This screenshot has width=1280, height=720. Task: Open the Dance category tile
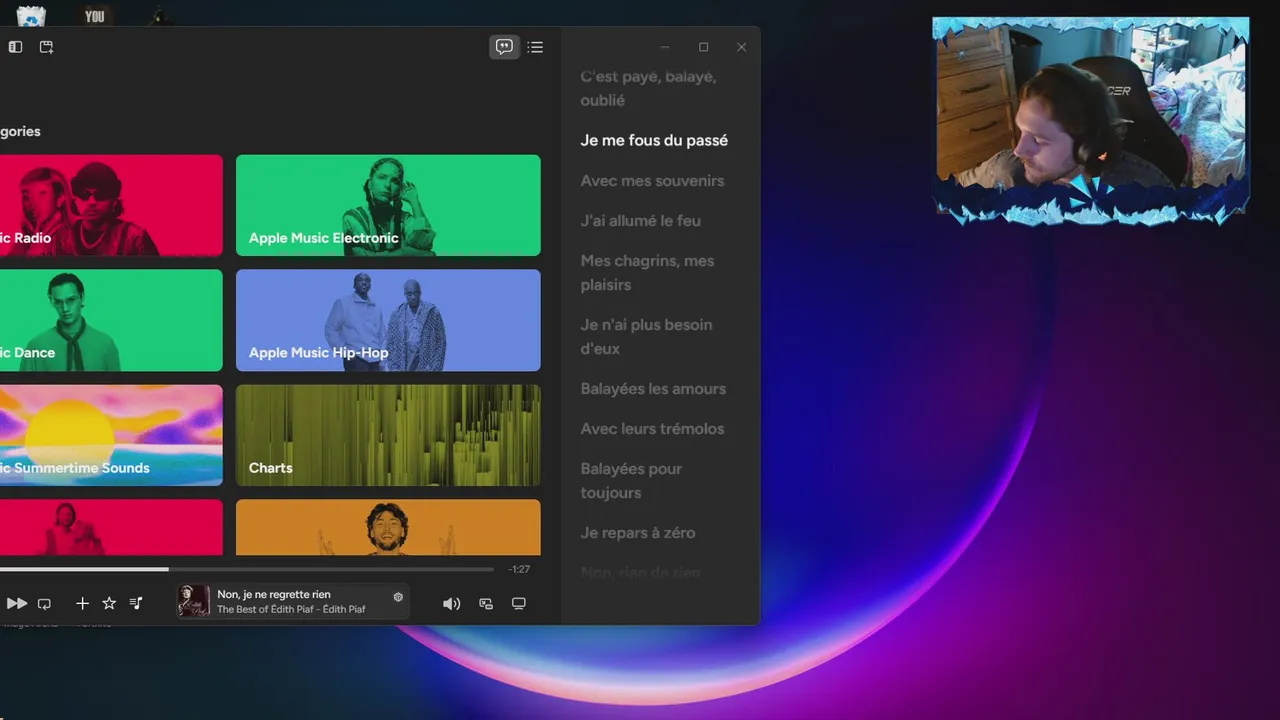click(x=111, y=320)
